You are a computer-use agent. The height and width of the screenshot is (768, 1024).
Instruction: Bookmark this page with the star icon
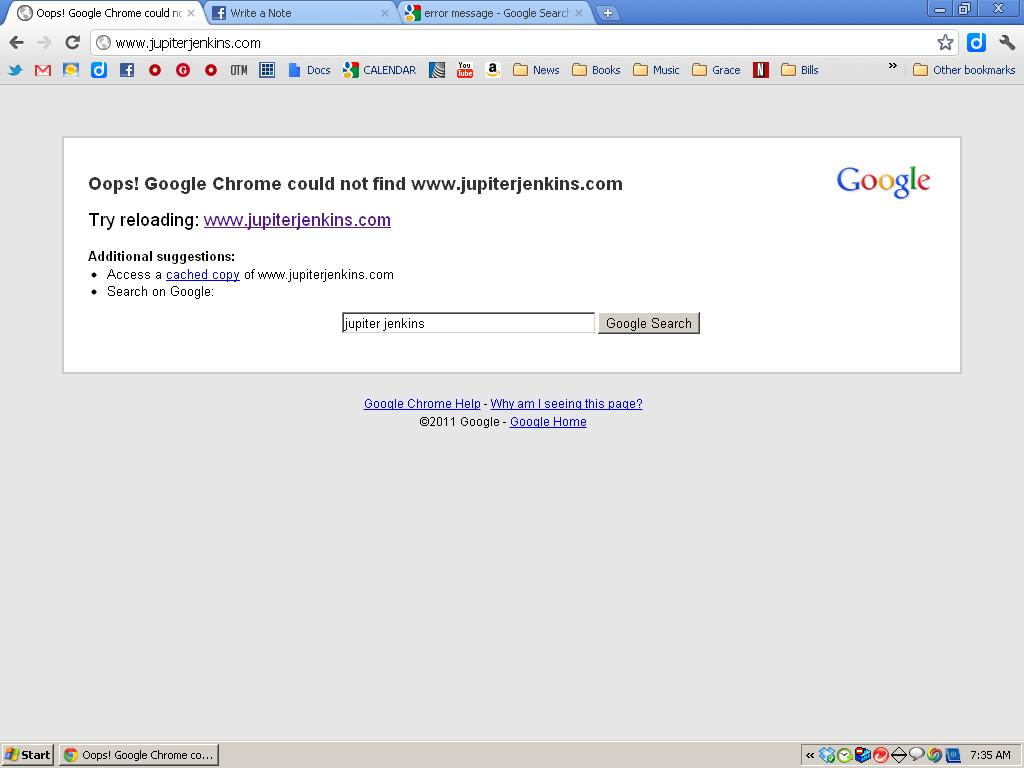pyautogui.click(x=945, y=42)
